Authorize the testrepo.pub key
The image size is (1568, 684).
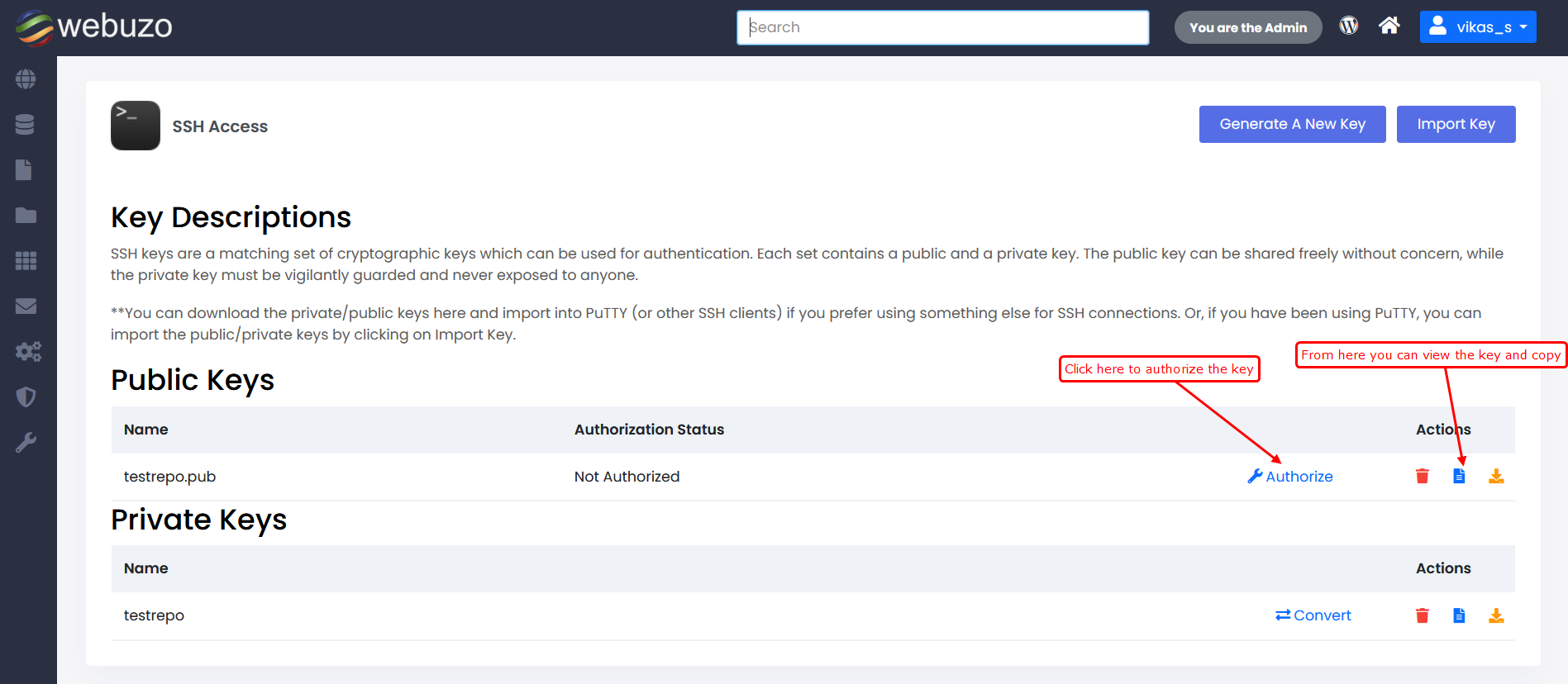pyautogui.click(x=1290, y=477)
